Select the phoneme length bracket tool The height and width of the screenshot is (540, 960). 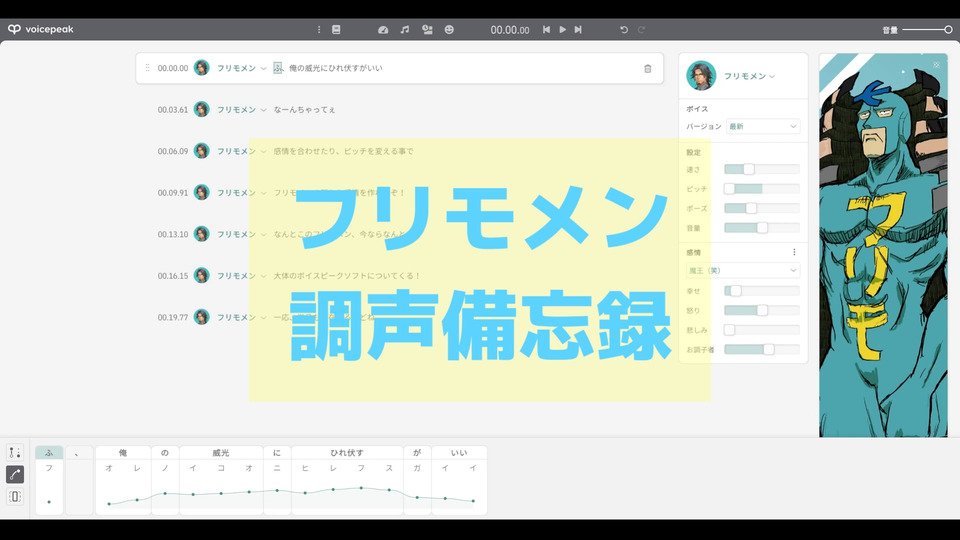click(15, 497)
